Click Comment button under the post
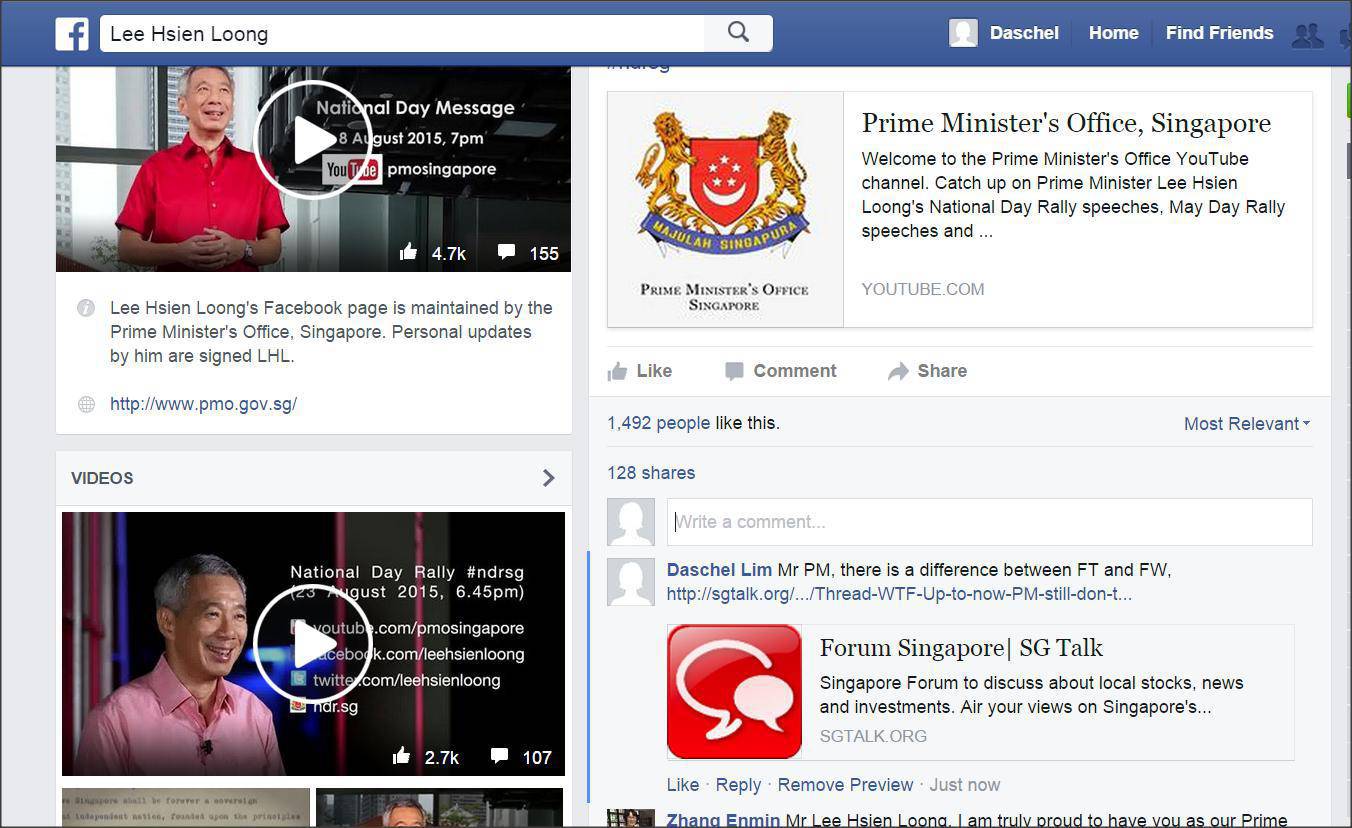This screenshot has height=828, width=1352. pyautogui.click(x=781, y=371)
